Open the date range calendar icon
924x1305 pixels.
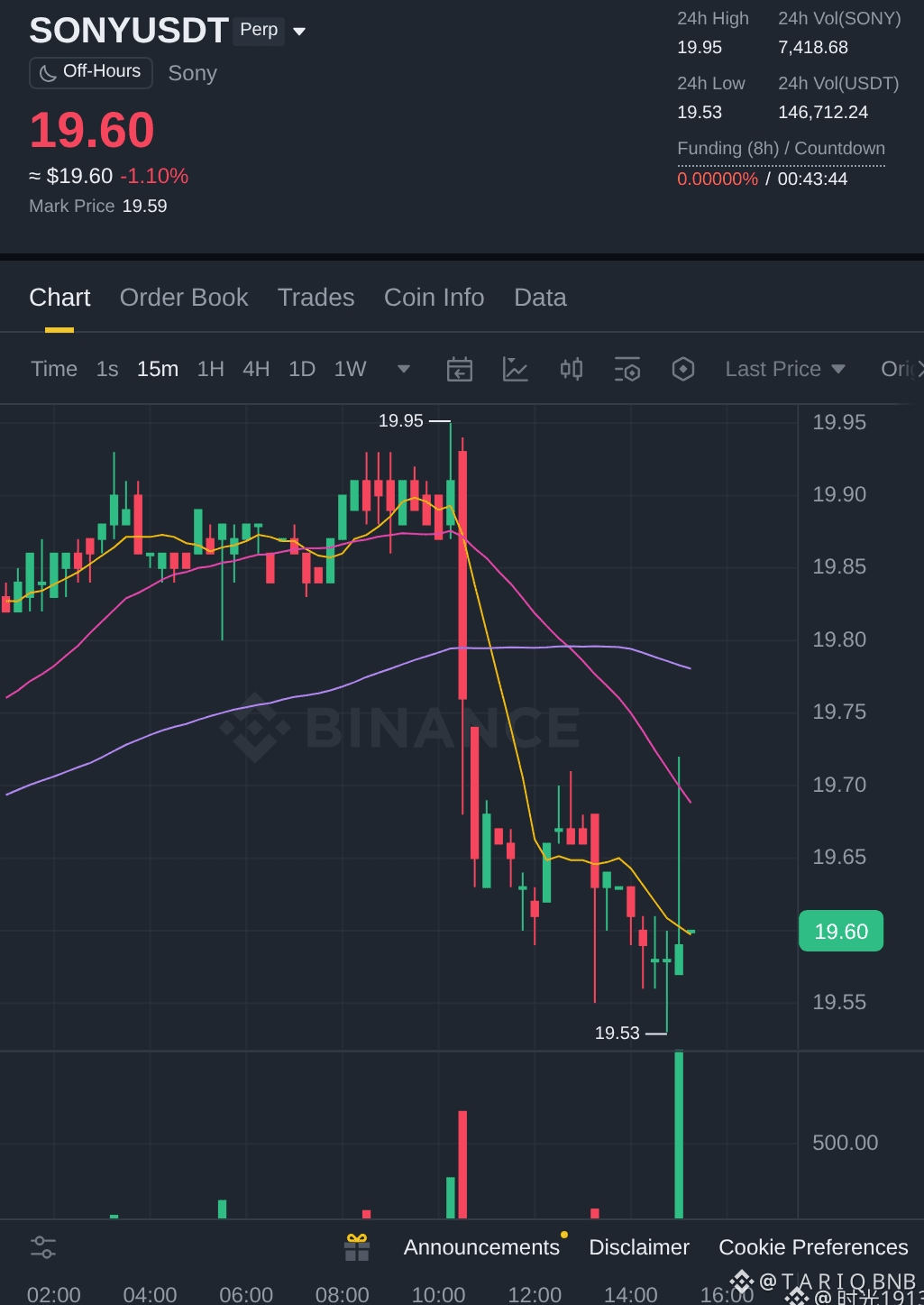460,369
